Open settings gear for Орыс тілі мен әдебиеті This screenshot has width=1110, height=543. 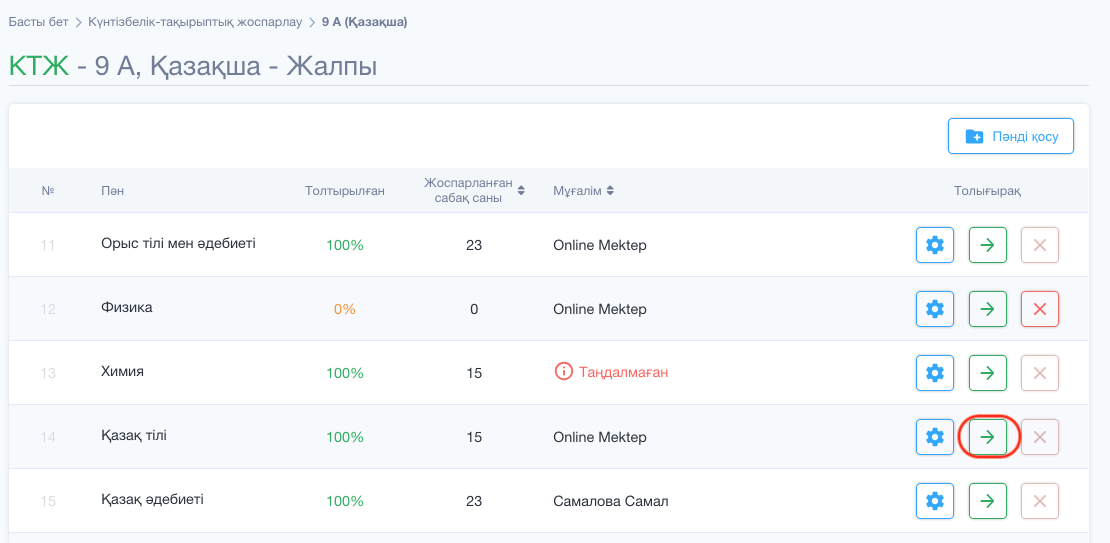pos(935,245)
